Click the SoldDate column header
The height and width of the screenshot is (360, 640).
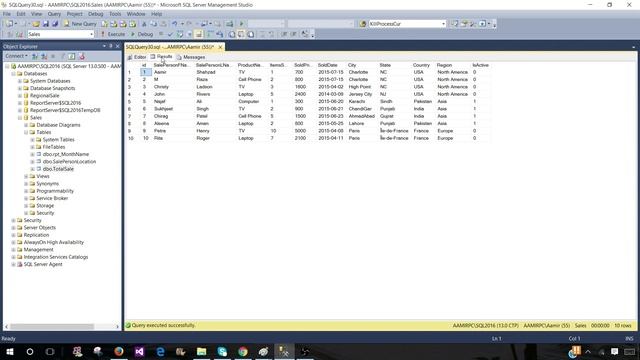coord(327,65)
